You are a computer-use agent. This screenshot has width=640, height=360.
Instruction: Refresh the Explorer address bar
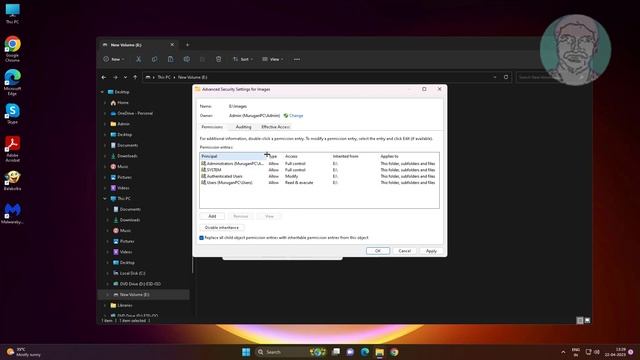[506, 77]
